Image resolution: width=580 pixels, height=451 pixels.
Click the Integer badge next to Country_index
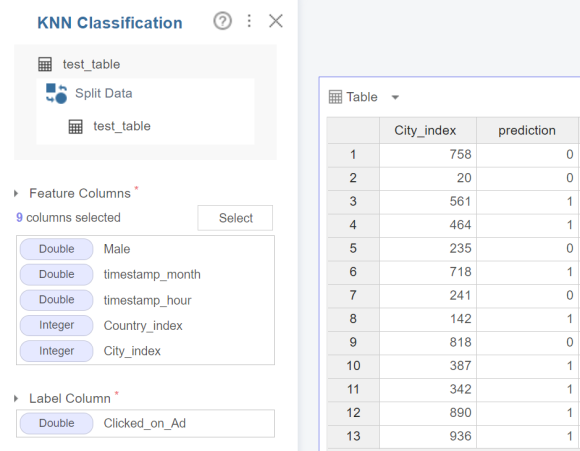[x=57, y=325]
